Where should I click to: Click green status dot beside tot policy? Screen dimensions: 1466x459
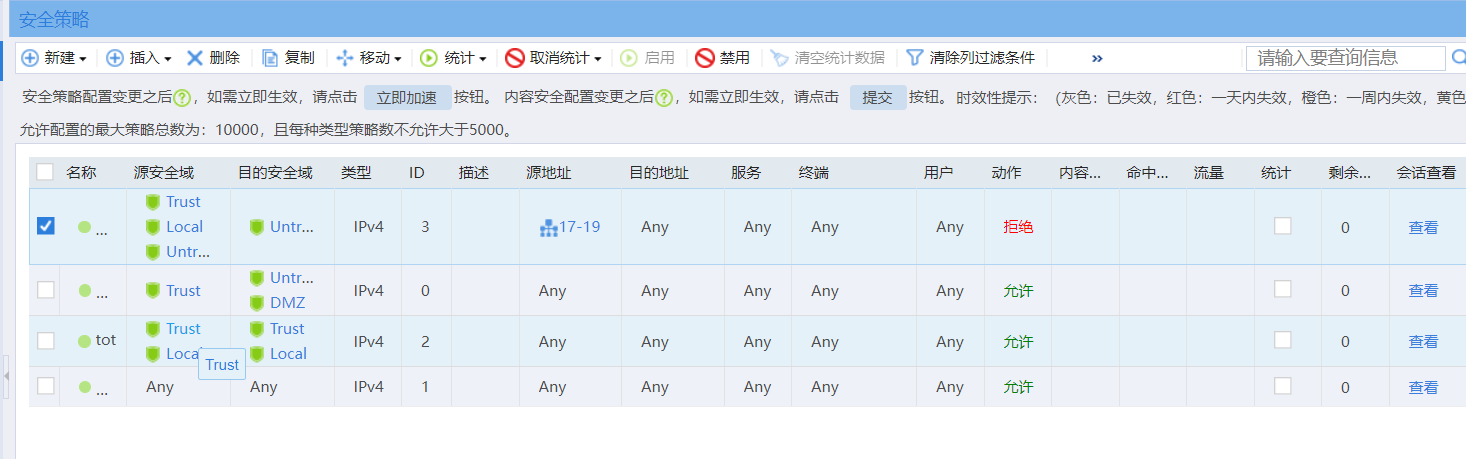pyautogui.click(x=85, y=341)
